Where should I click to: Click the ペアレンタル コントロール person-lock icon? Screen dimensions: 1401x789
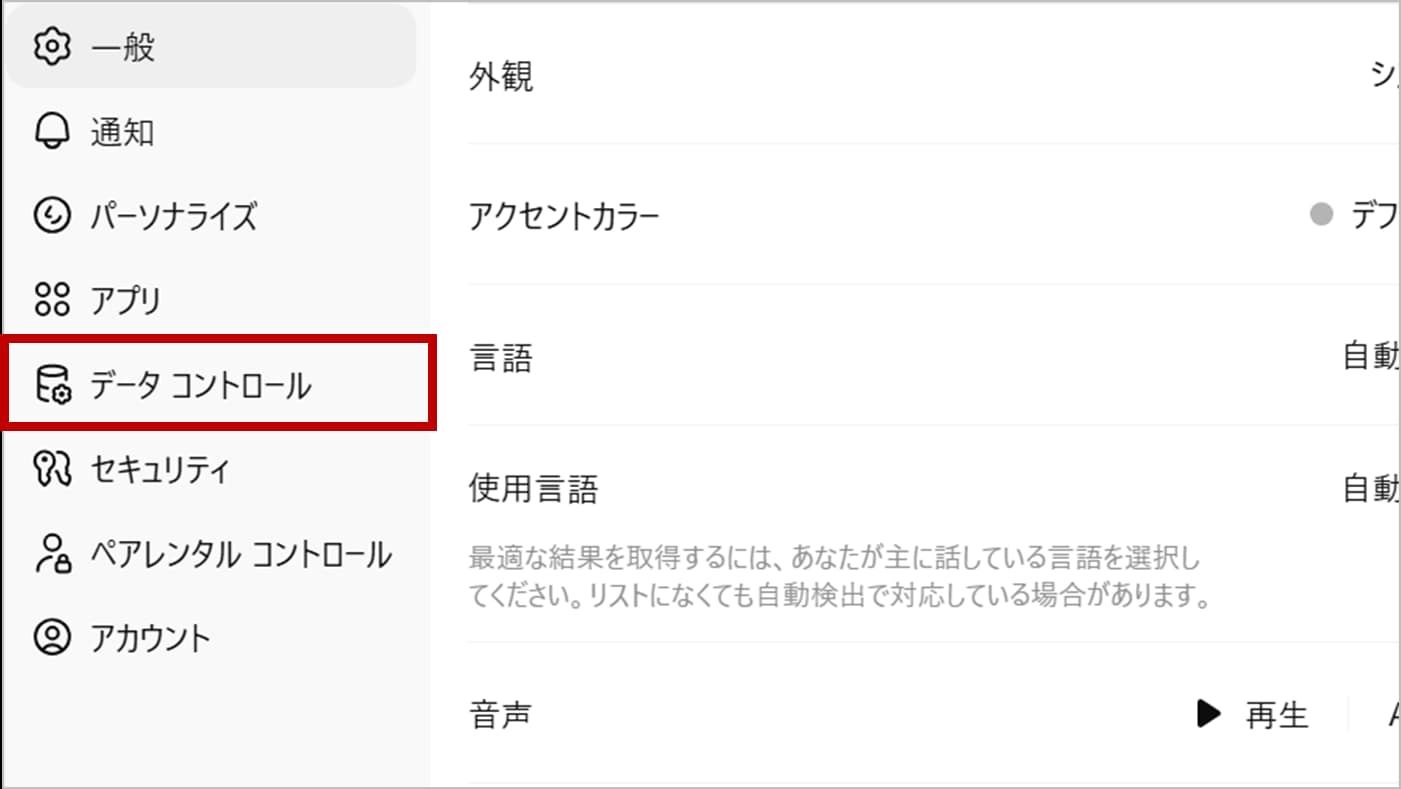(52, 553)
